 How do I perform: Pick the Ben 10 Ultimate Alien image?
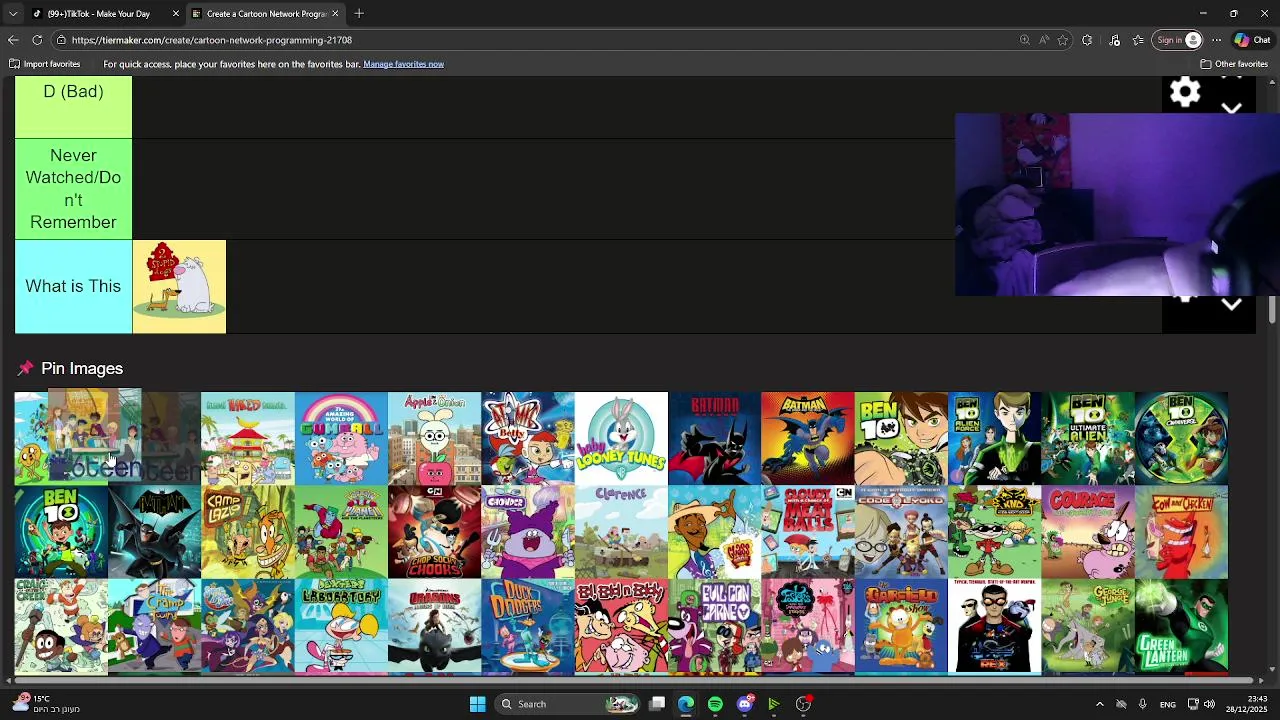pos(1088,438)
